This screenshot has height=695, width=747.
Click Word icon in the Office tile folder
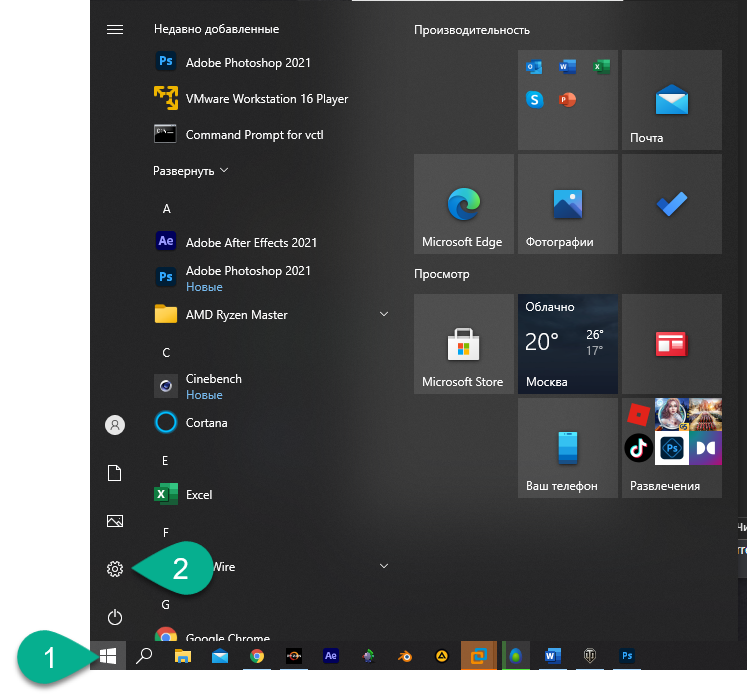pos(567,67)
